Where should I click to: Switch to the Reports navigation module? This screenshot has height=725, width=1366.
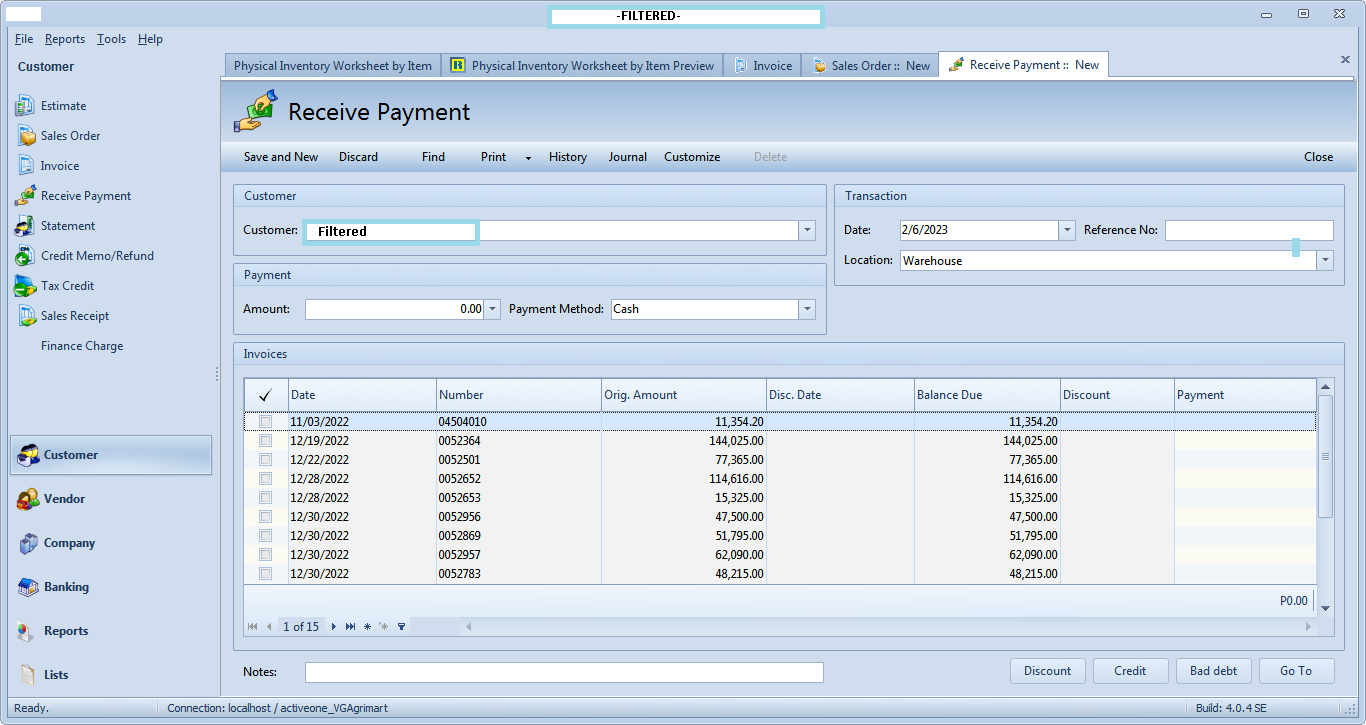111,631
